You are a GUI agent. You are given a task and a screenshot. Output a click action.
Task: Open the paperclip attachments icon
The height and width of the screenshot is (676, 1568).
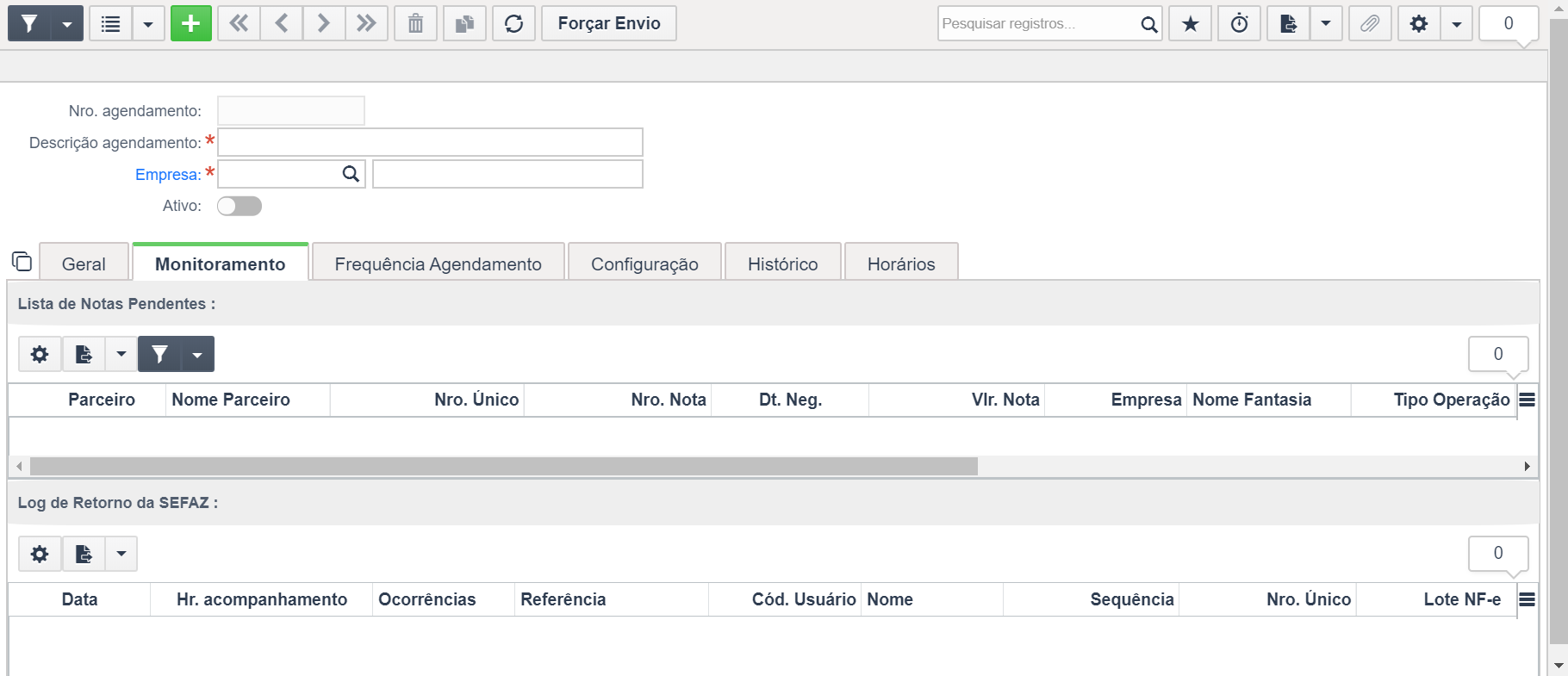click(1369, 23)
